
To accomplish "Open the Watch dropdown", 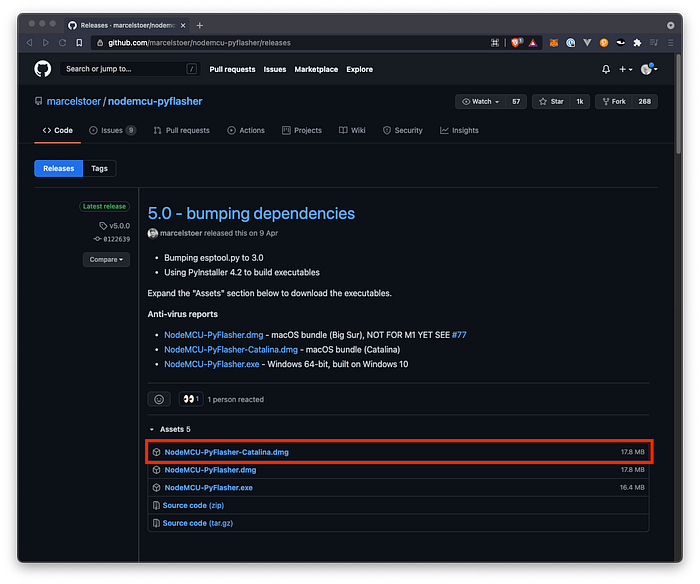I will [480, 101].
